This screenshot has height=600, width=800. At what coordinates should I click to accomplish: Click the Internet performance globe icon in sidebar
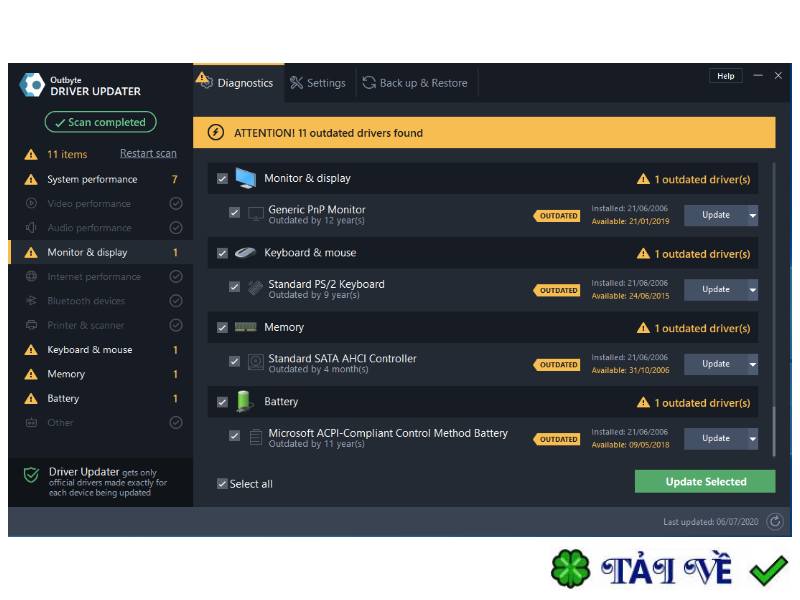[31, 277]
